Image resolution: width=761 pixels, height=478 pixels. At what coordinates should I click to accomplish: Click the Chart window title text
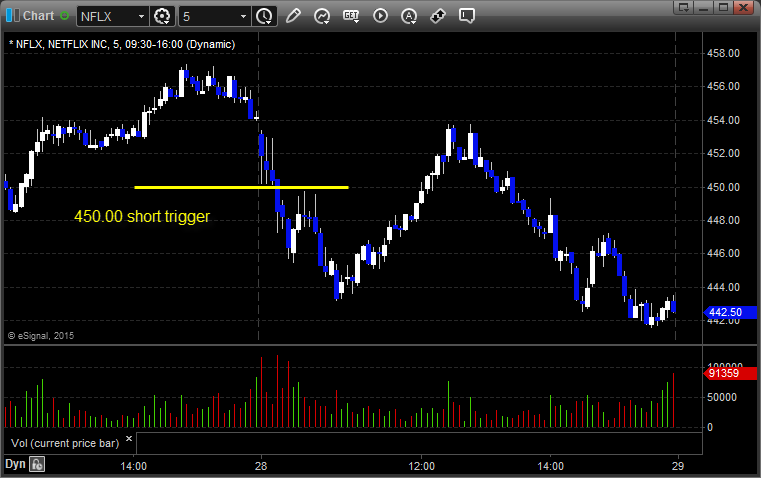(x=39, y=16)
